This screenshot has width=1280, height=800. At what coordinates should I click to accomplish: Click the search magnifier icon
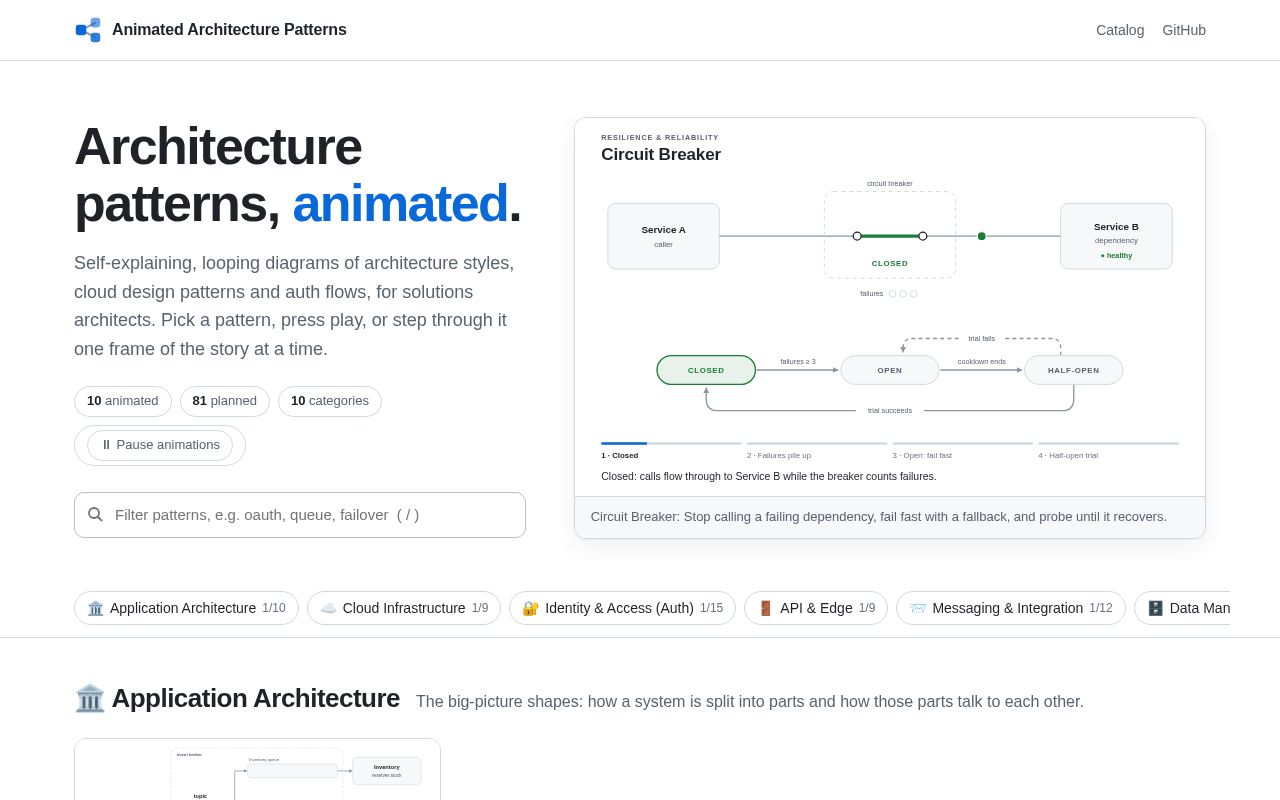95,514
